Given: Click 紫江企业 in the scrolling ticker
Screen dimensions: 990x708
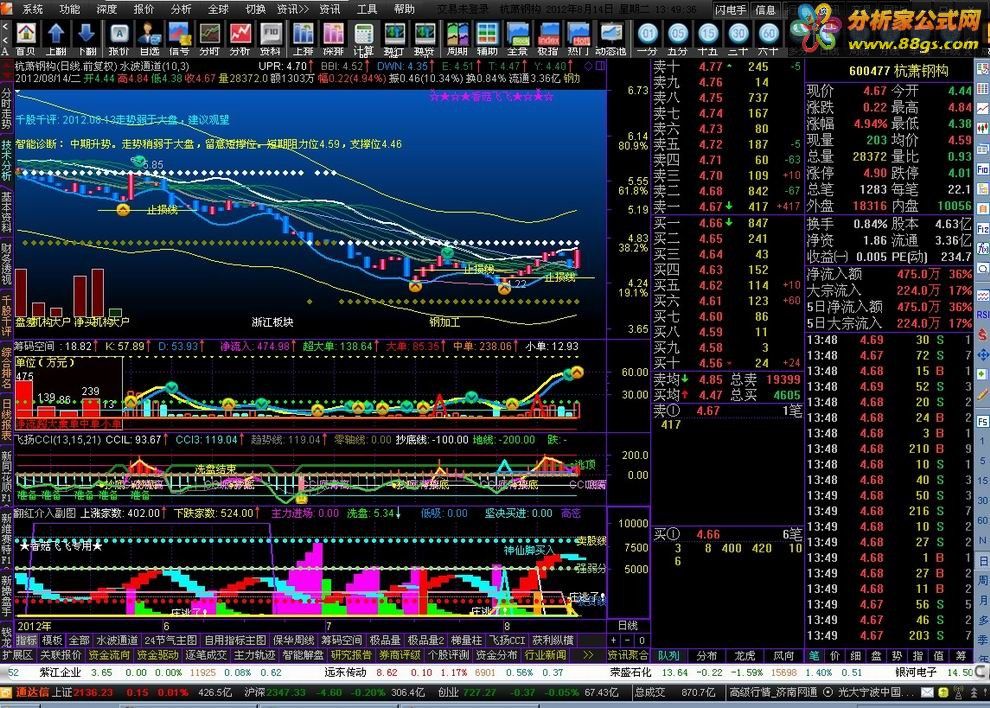Looking at the screenshot, I should (x=61, y=672).
